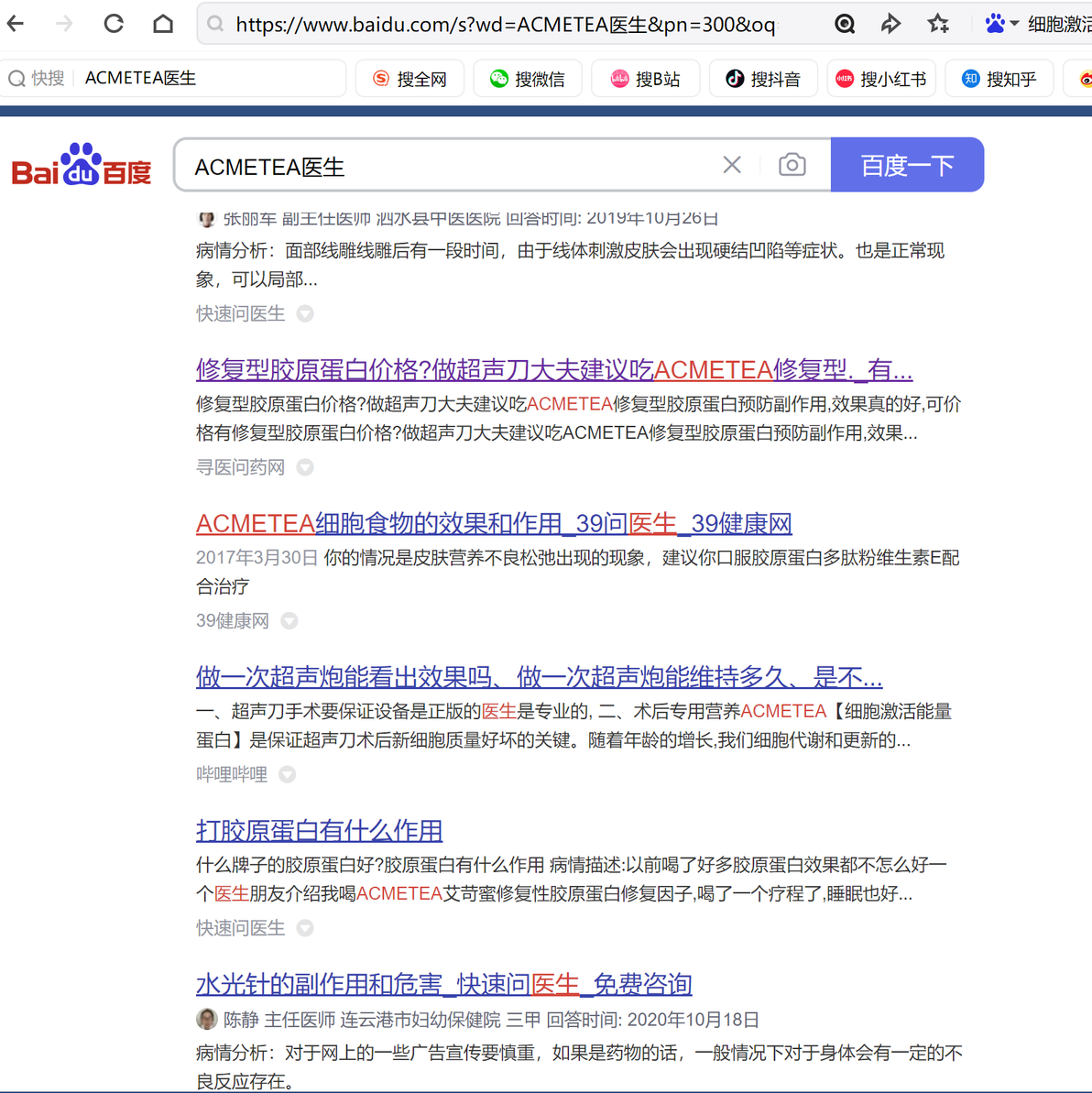Click the browser forward arrow

[64, 24]
